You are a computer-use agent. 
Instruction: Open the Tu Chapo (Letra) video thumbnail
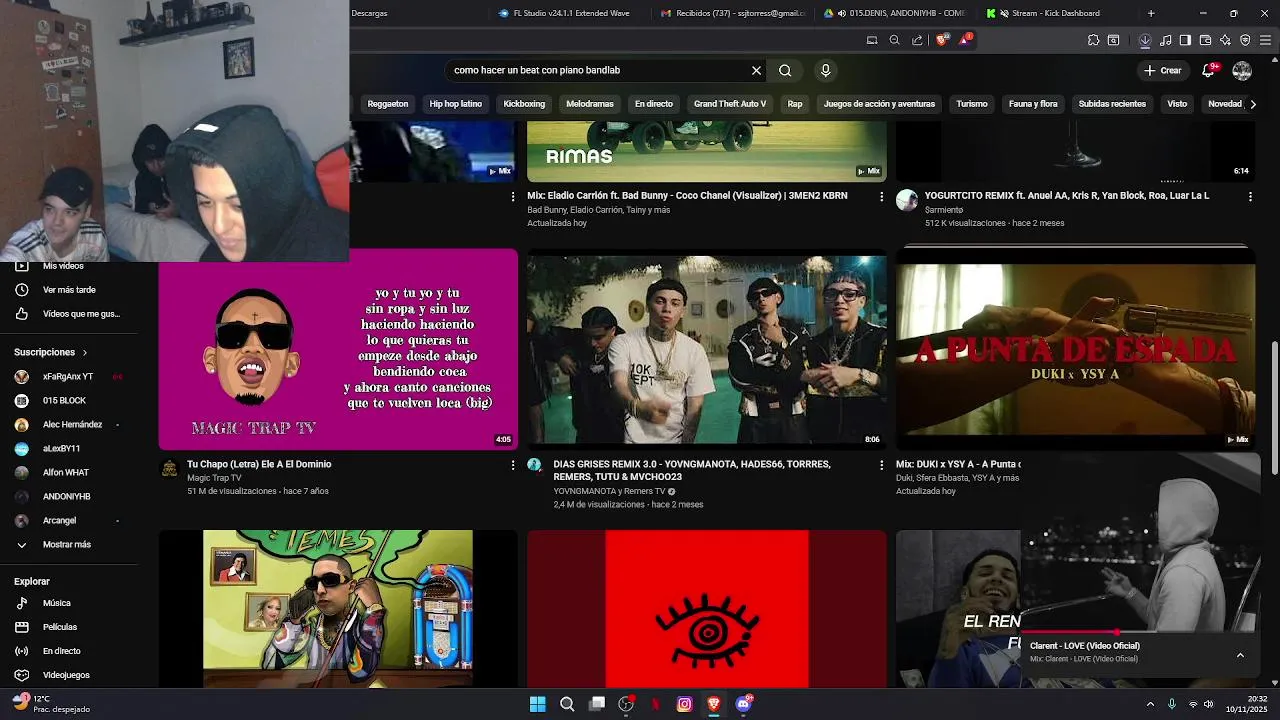click(338, 348)
